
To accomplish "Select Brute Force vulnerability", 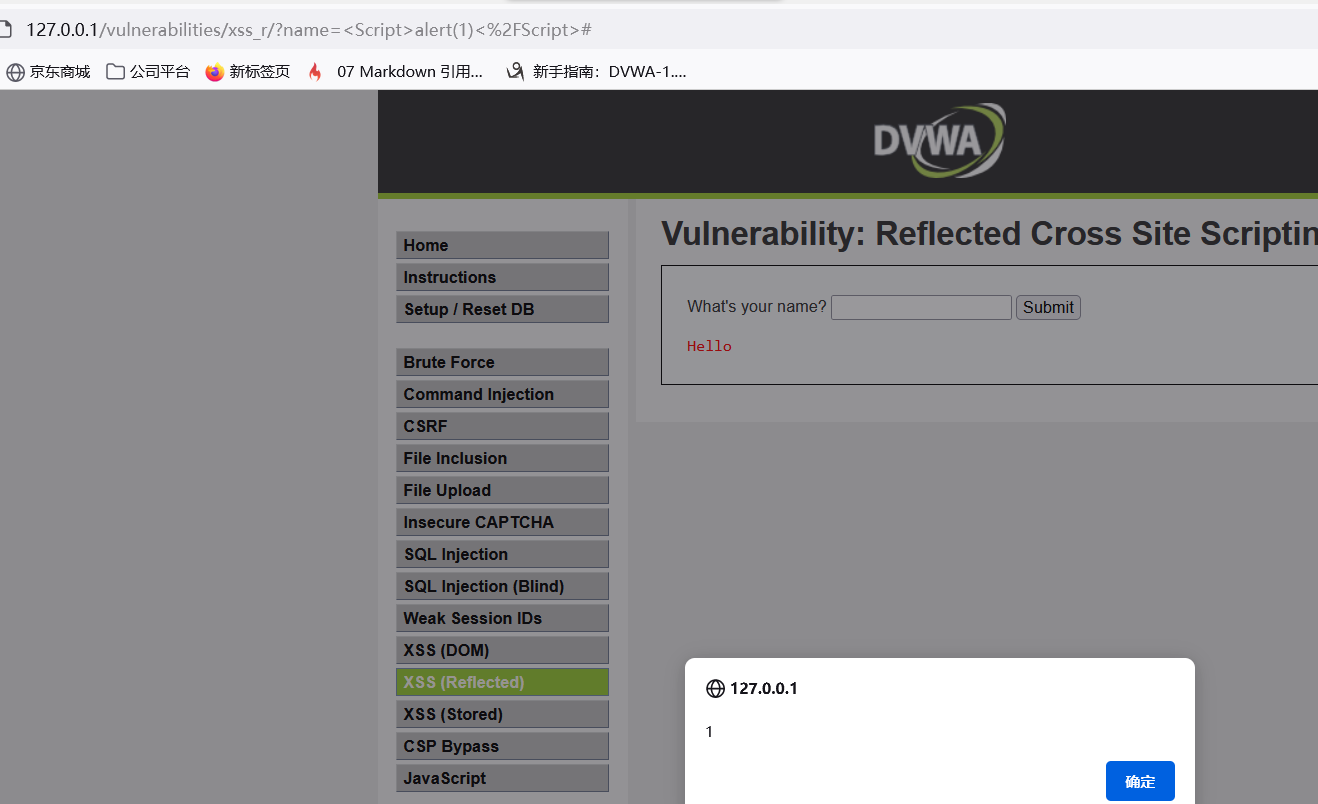I will tap(502, 362).
